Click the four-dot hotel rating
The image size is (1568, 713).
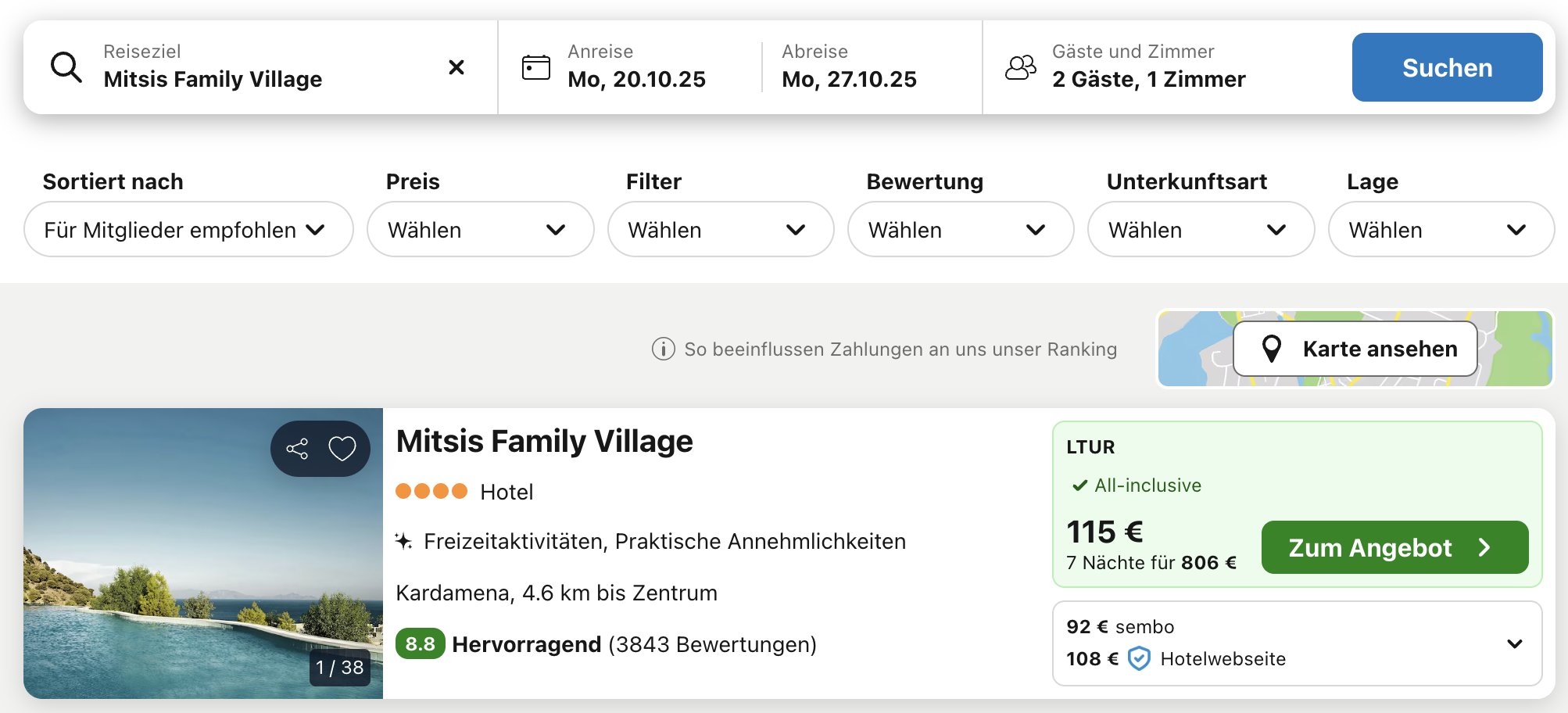point(431,491)
